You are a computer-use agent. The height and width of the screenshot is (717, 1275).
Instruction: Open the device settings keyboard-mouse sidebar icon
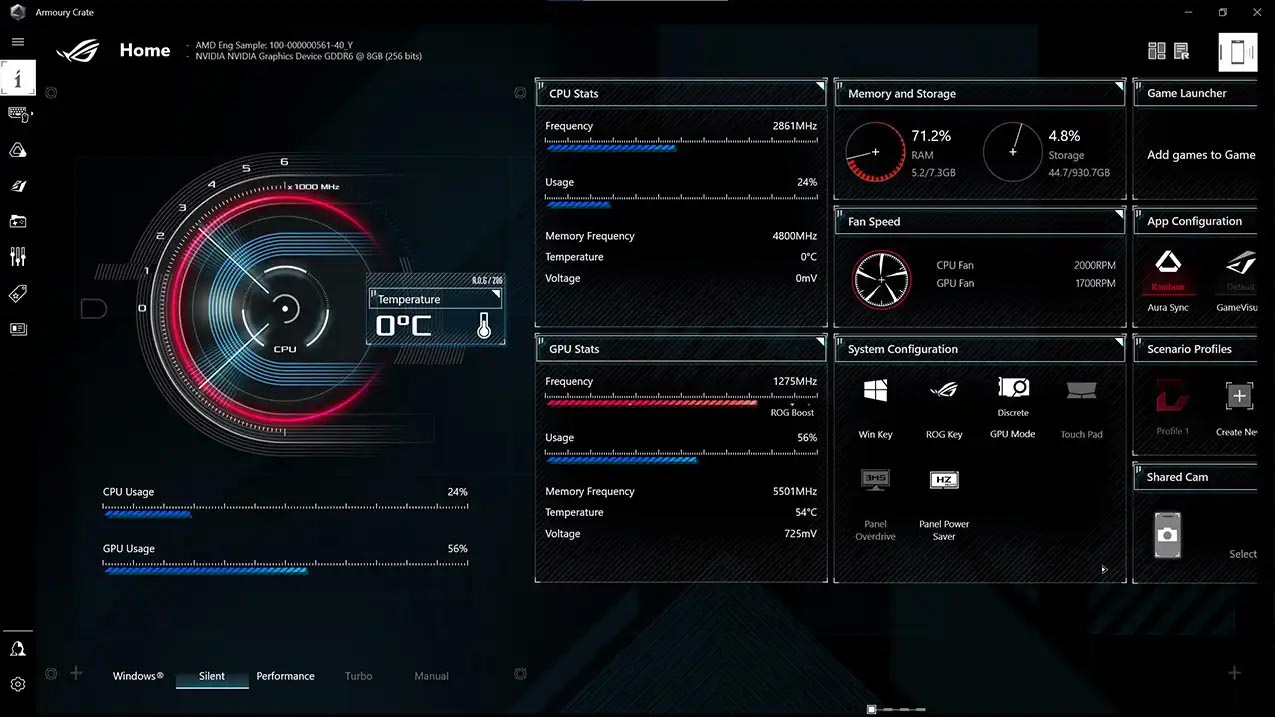click(20, 114)
